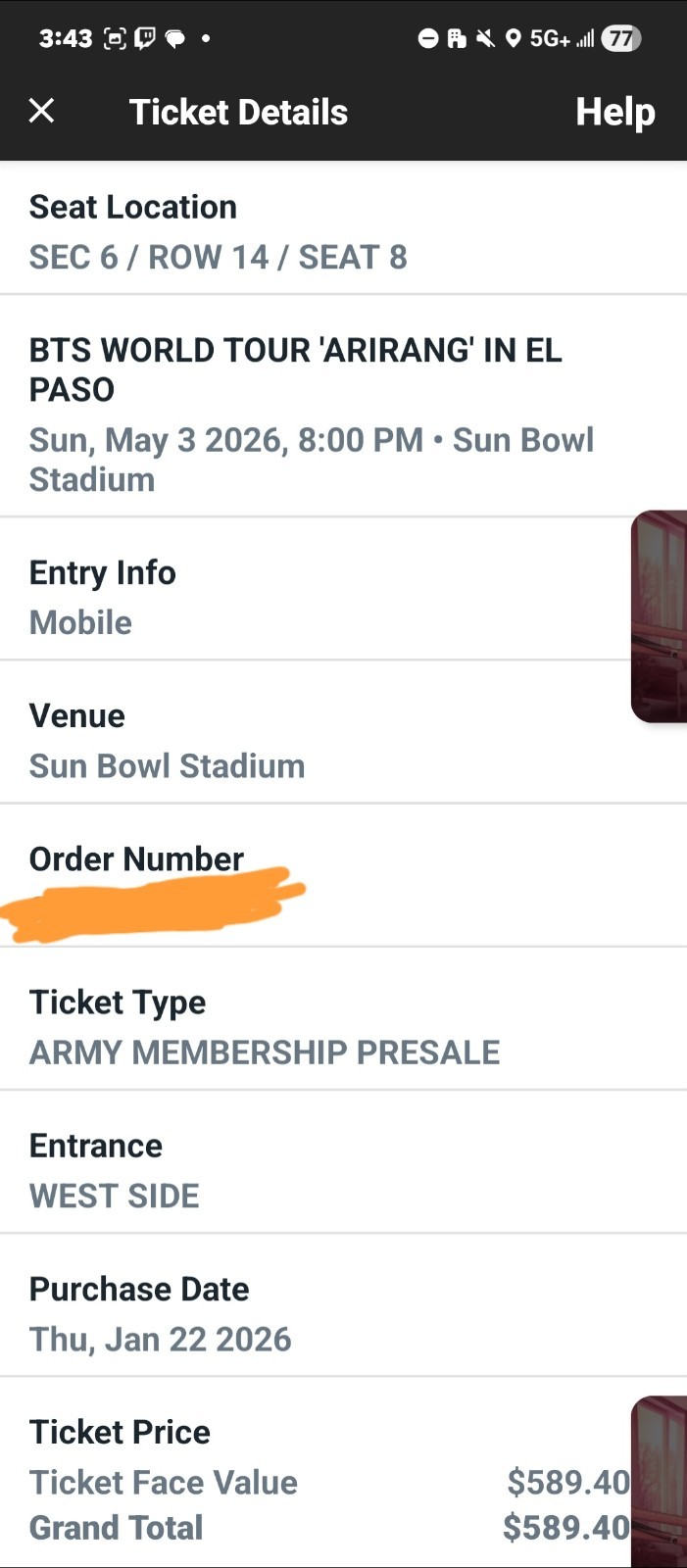Expand the Entry Info section
This screenshot has height=1568, width=687.
[x=102, y=572]
